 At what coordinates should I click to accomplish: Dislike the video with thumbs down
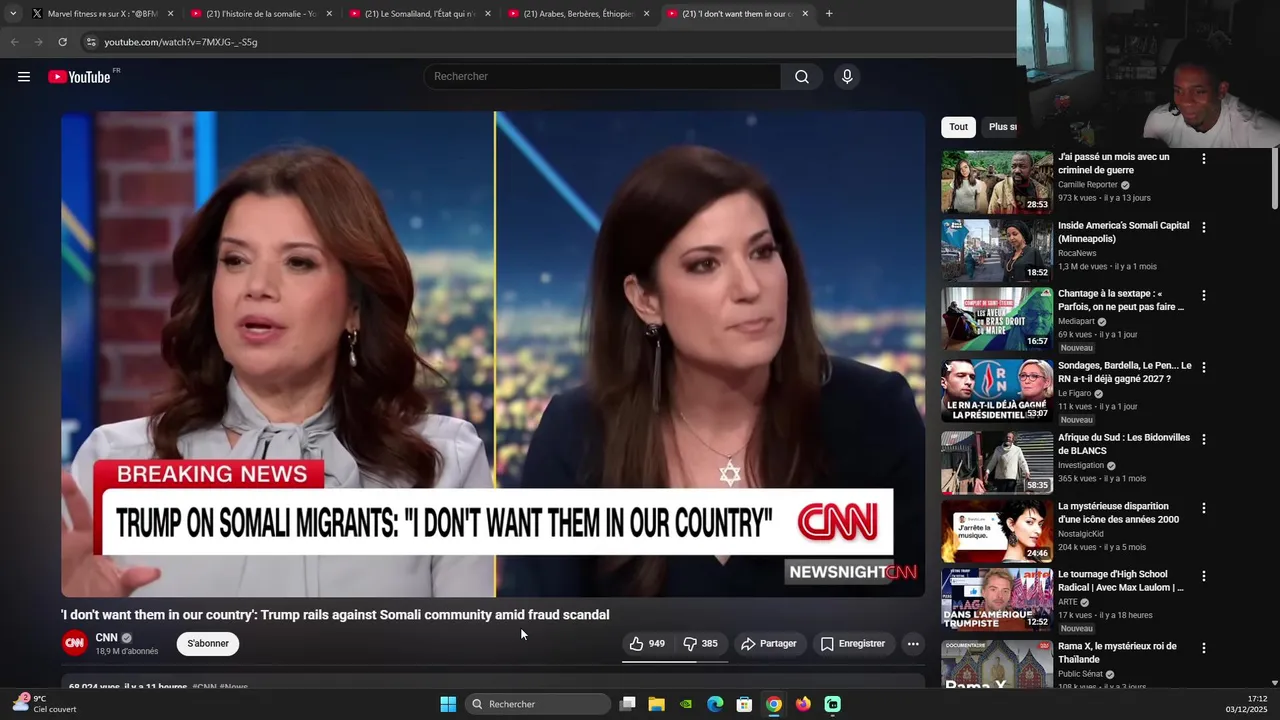pyautogui.click(x=700, y=644)
